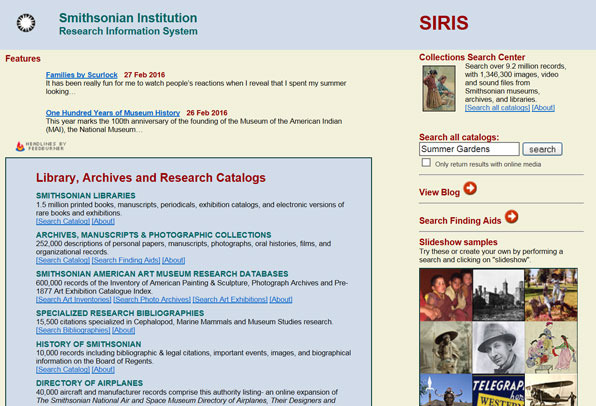
Task: Click the 'View Blog' text link
Action: pos(439,192)
